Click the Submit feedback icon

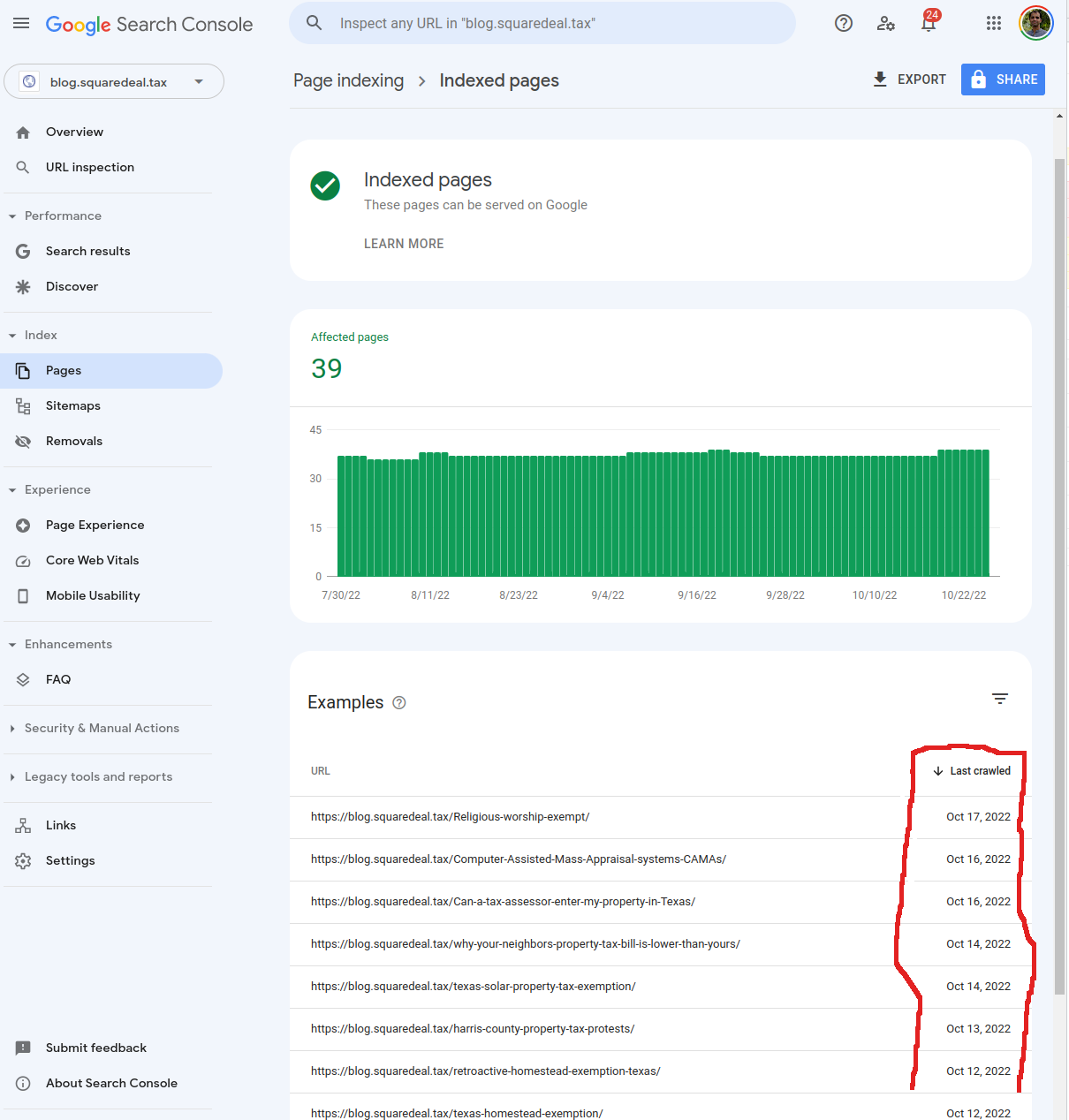pos(23,1048)
